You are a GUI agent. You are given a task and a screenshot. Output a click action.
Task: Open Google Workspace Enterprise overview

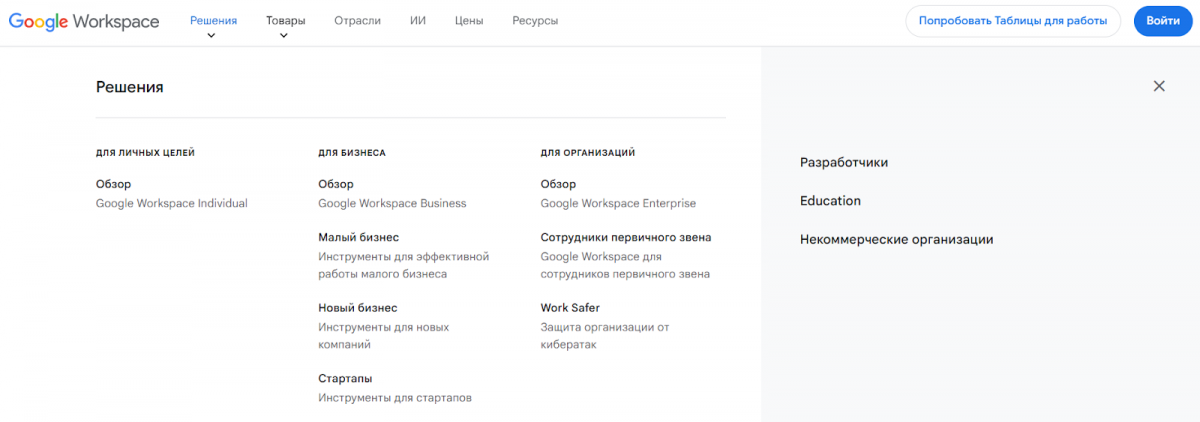(x=618, y=194)
